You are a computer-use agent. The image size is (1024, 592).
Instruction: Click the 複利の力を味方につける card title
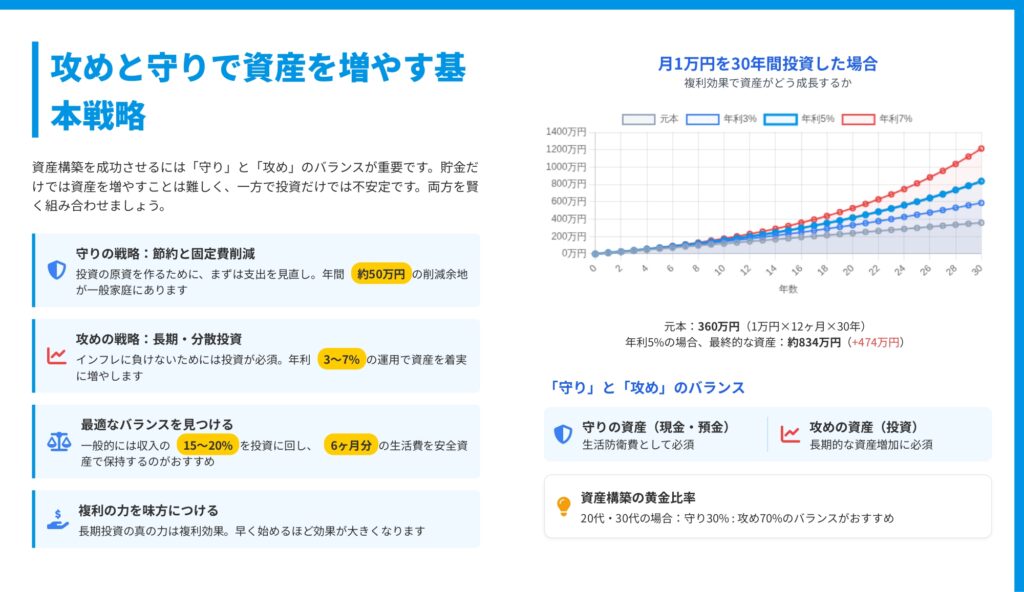148,510
